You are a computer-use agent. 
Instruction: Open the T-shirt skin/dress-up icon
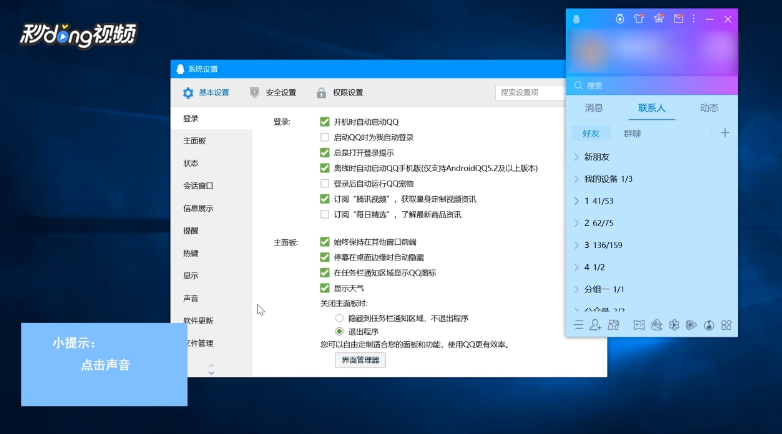639,19
